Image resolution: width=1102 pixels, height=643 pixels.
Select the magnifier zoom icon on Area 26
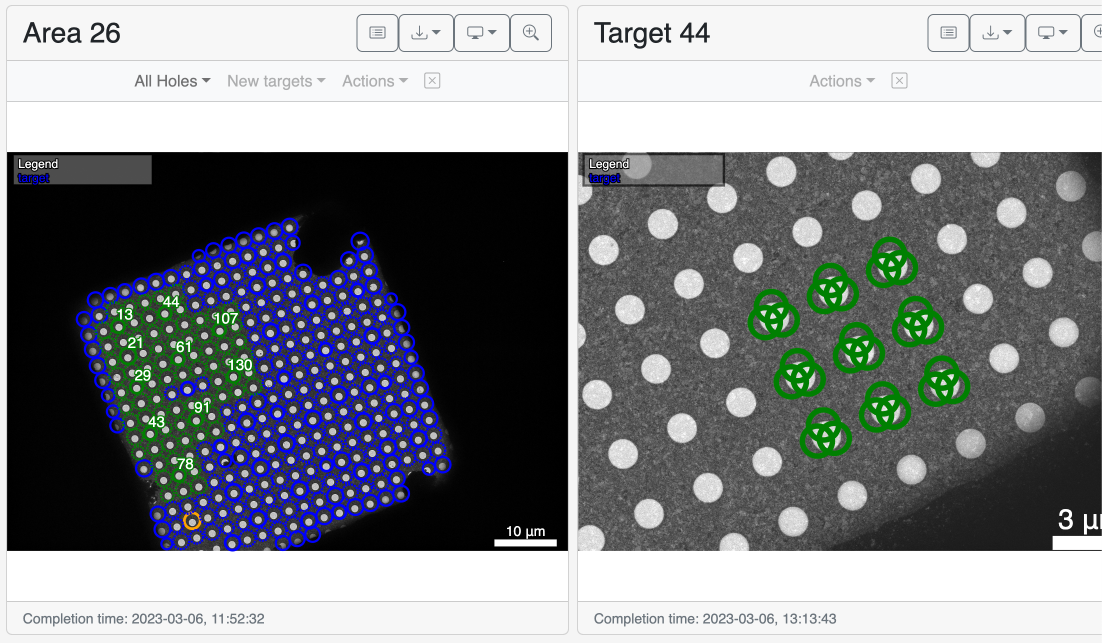[531, 32]
